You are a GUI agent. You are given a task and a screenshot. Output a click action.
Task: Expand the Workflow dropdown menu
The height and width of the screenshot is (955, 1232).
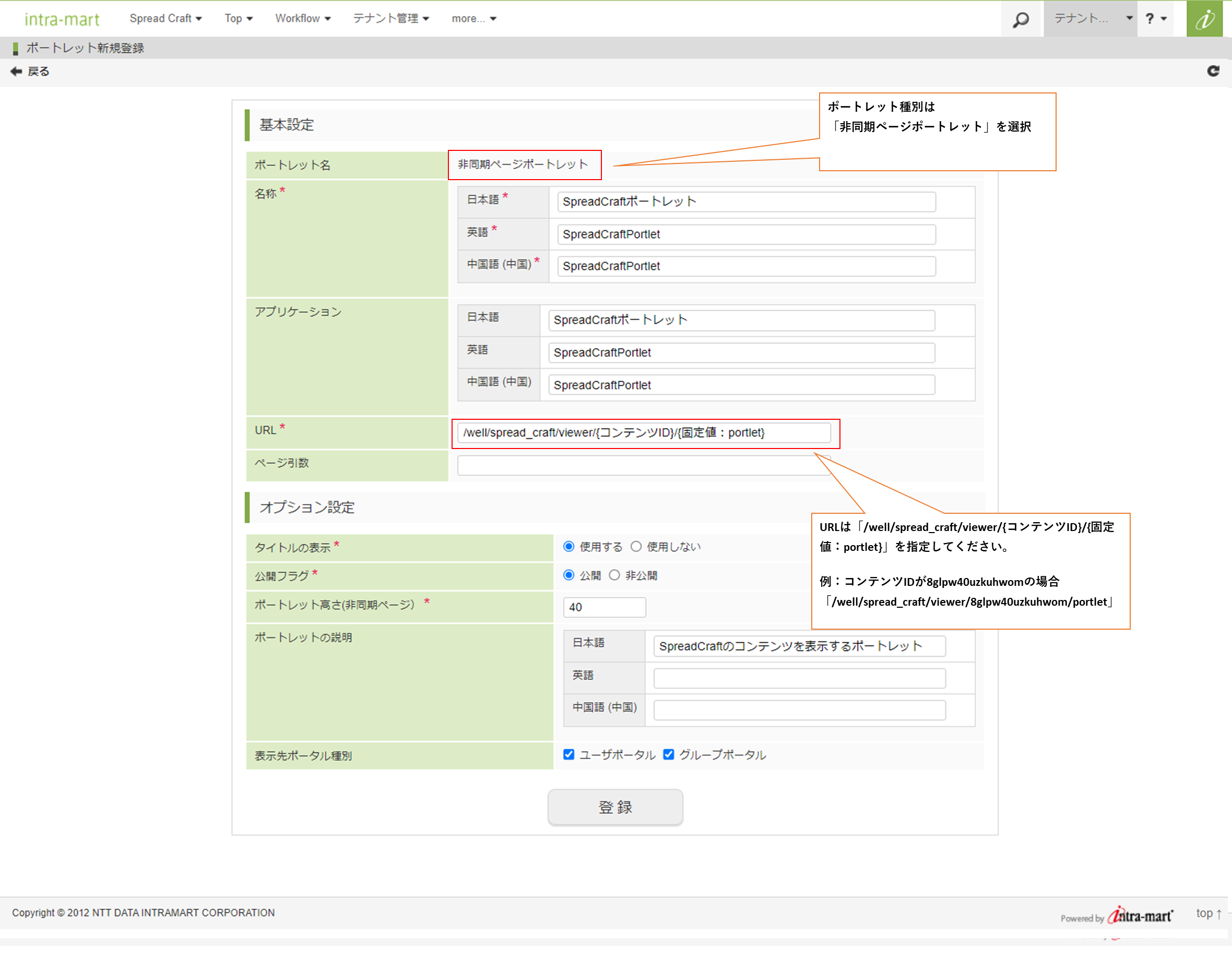coord(302,19)
